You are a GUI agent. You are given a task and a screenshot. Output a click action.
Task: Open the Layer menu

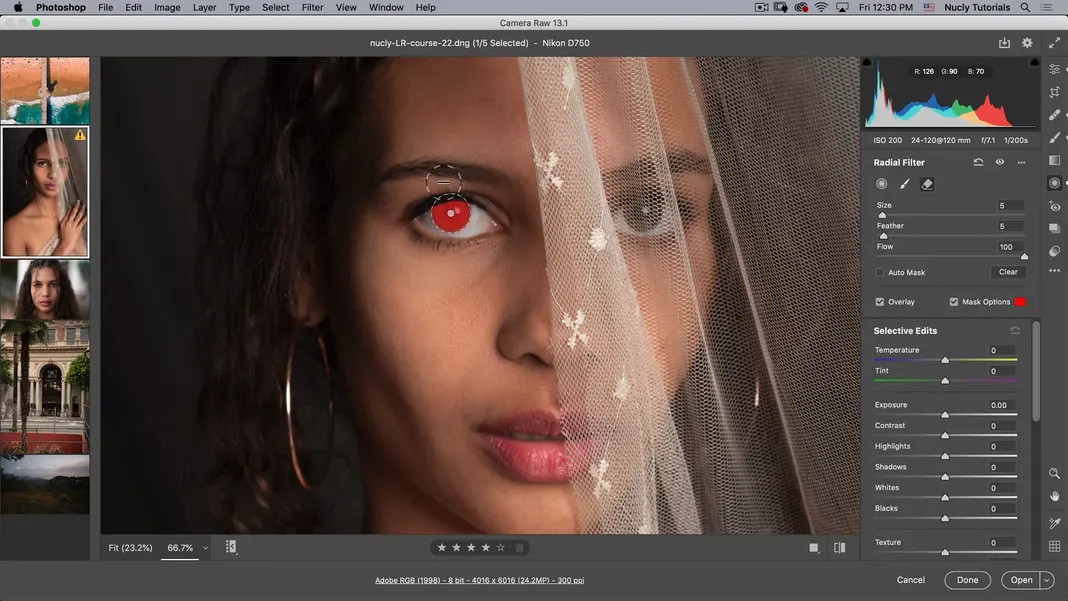[204, 7]
